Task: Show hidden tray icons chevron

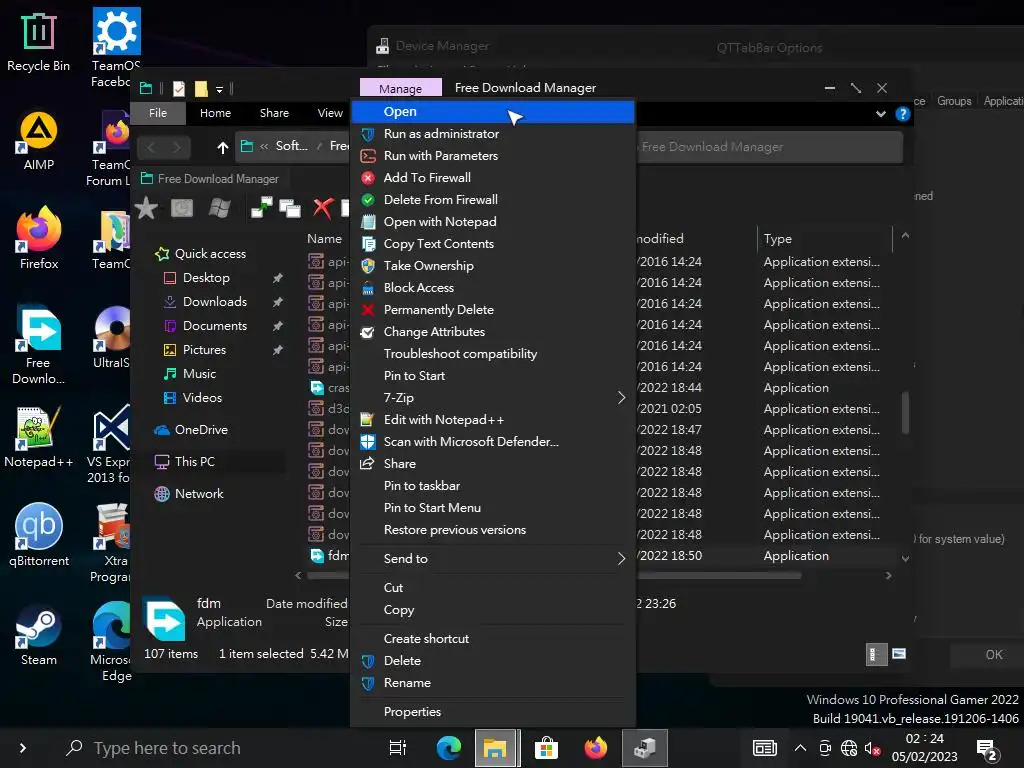Action: [800, 748]
